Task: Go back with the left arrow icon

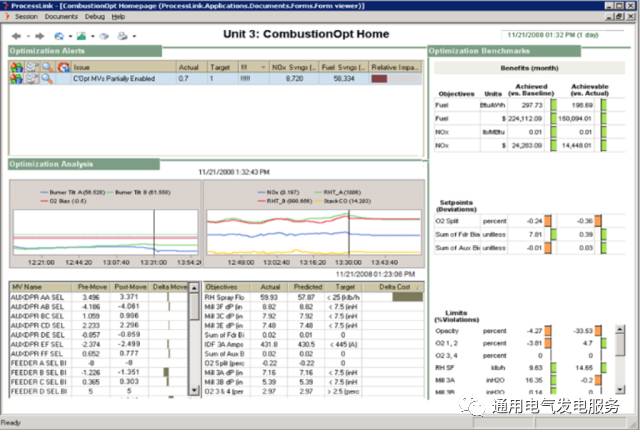Action: [17, 36]
